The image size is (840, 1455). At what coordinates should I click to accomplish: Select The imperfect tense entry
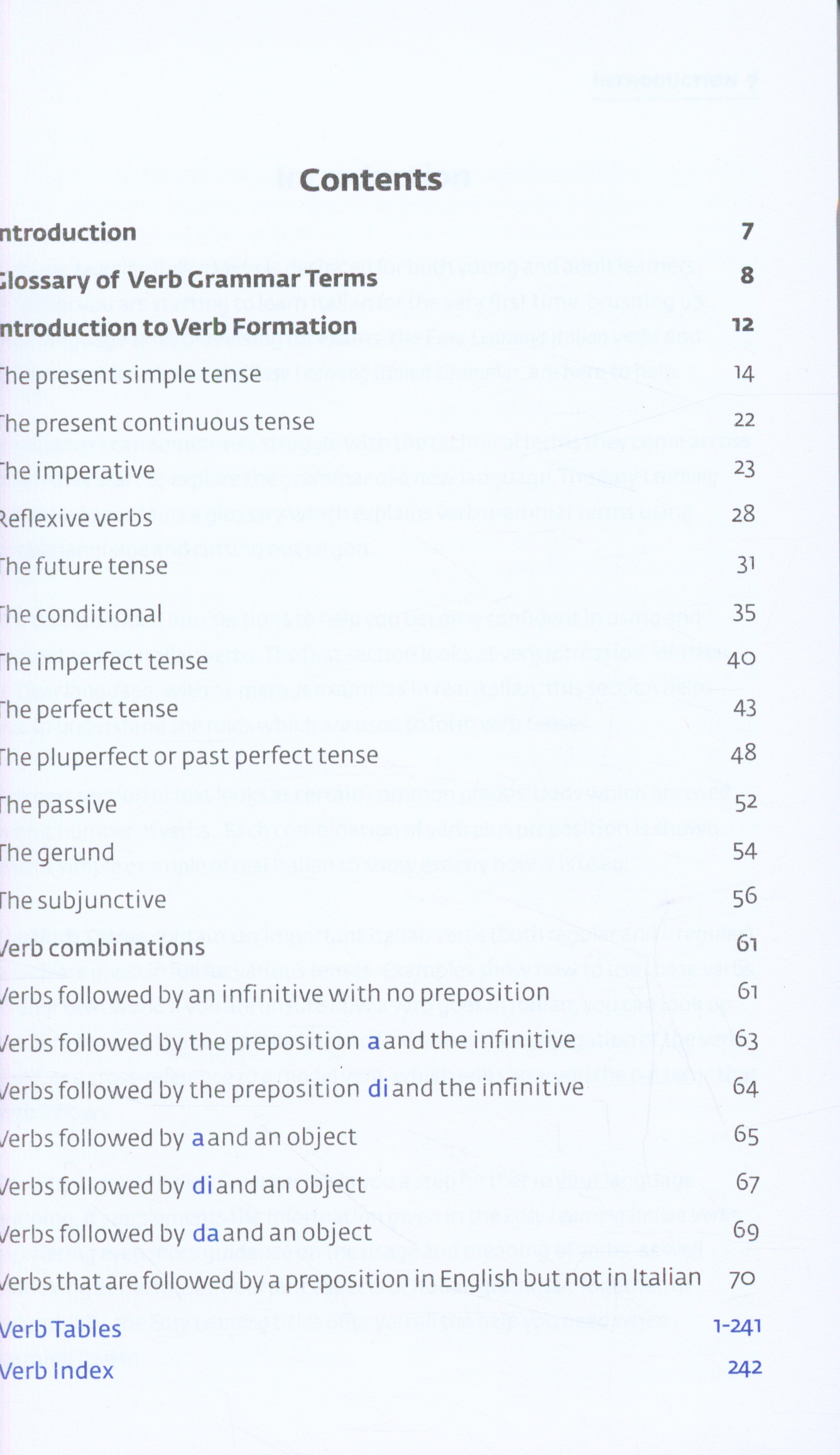(104, 662)
